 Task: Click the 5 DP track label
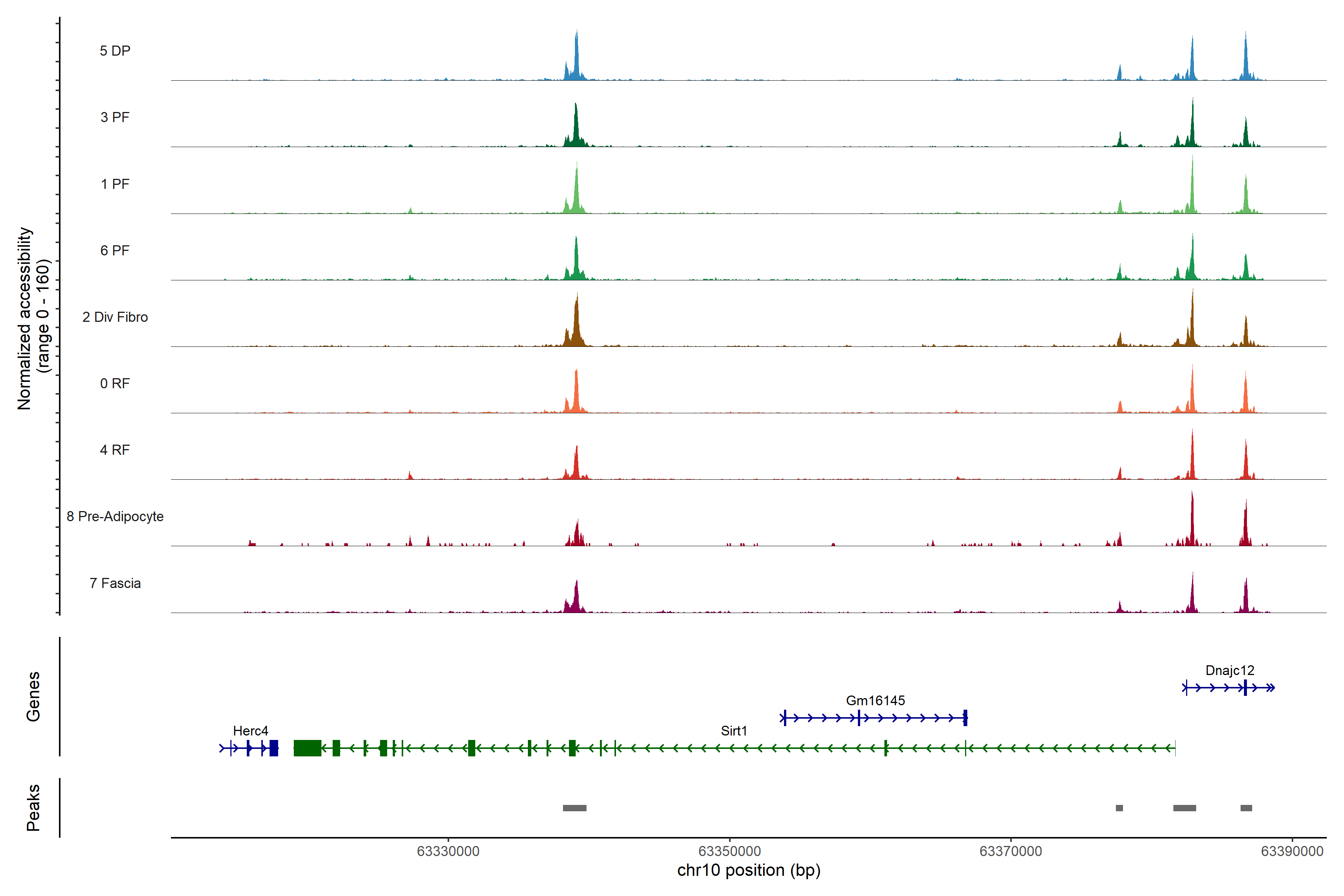point(115,51)
